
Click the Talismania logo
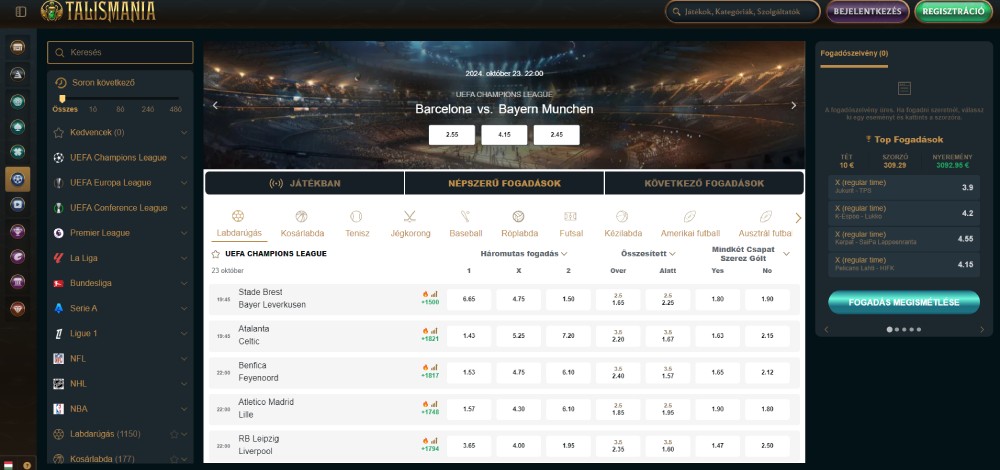click(x=98, y=11)
